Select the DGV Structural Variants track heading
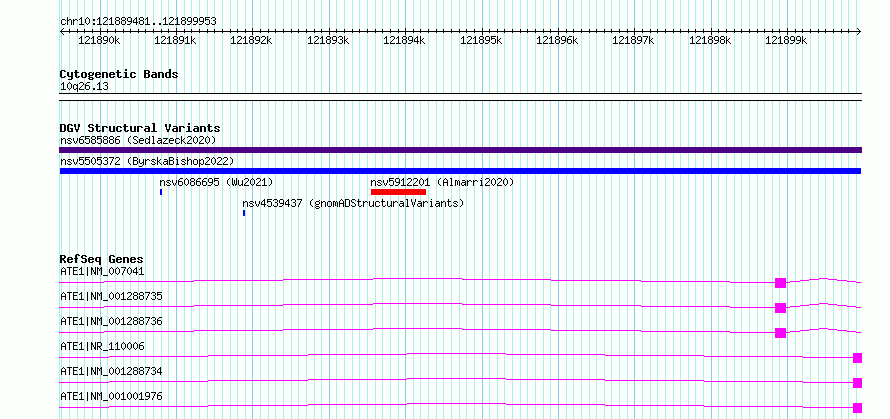Viewport: 890px width, 419px height. (x=140, y=128)
